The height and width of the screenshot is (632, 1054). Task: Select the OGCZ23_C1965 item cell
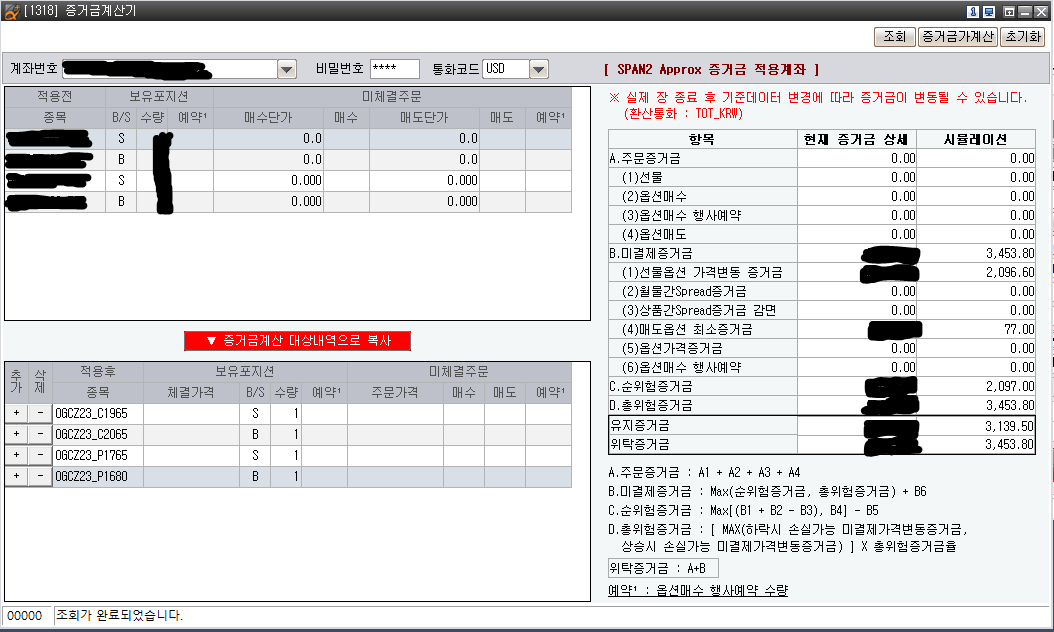pyautogui.click(x=98, y=414)
